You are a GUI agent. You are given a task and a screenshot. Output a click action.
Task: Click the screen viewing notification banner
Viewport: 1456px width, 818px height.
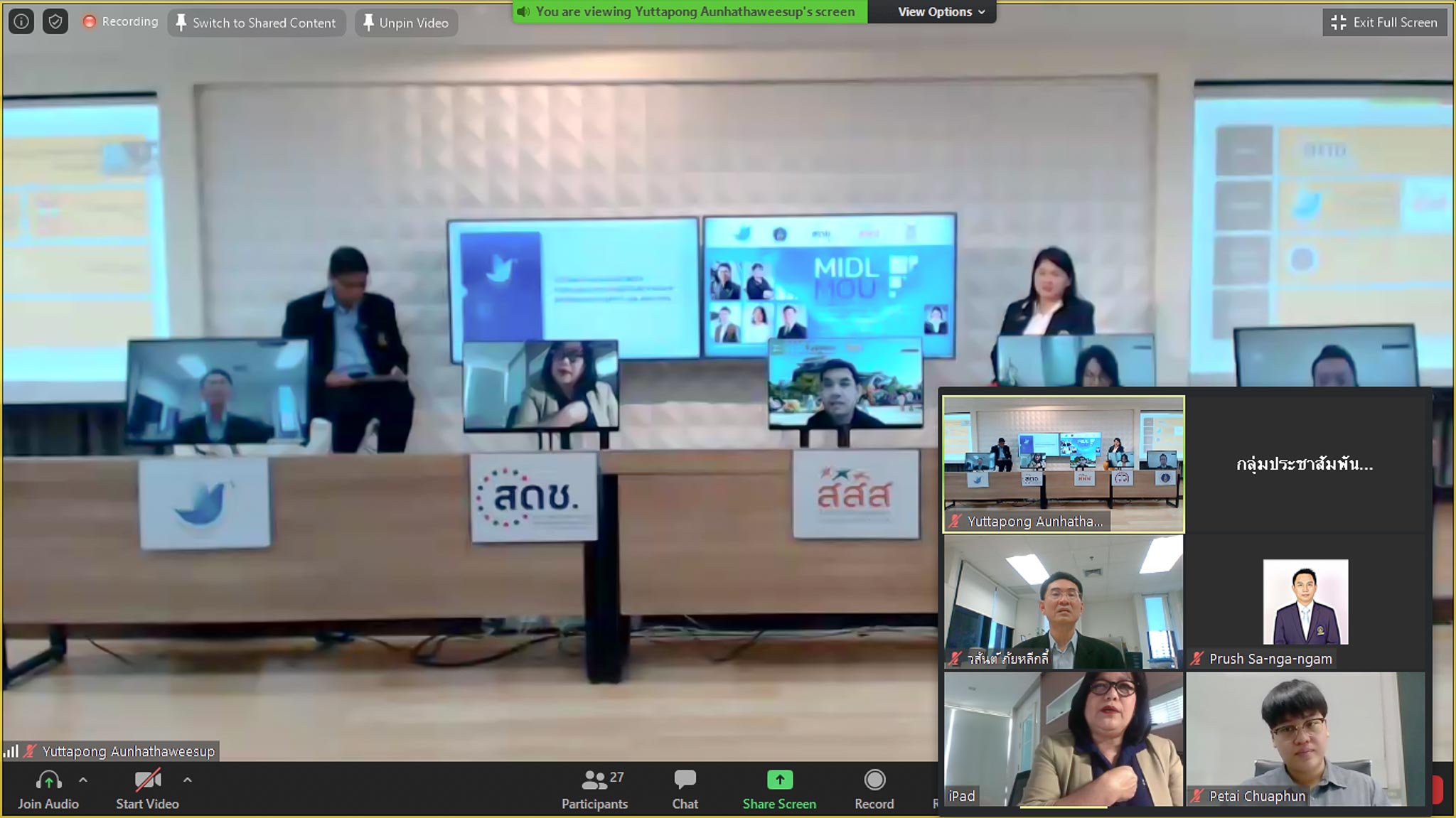point(689,11)
